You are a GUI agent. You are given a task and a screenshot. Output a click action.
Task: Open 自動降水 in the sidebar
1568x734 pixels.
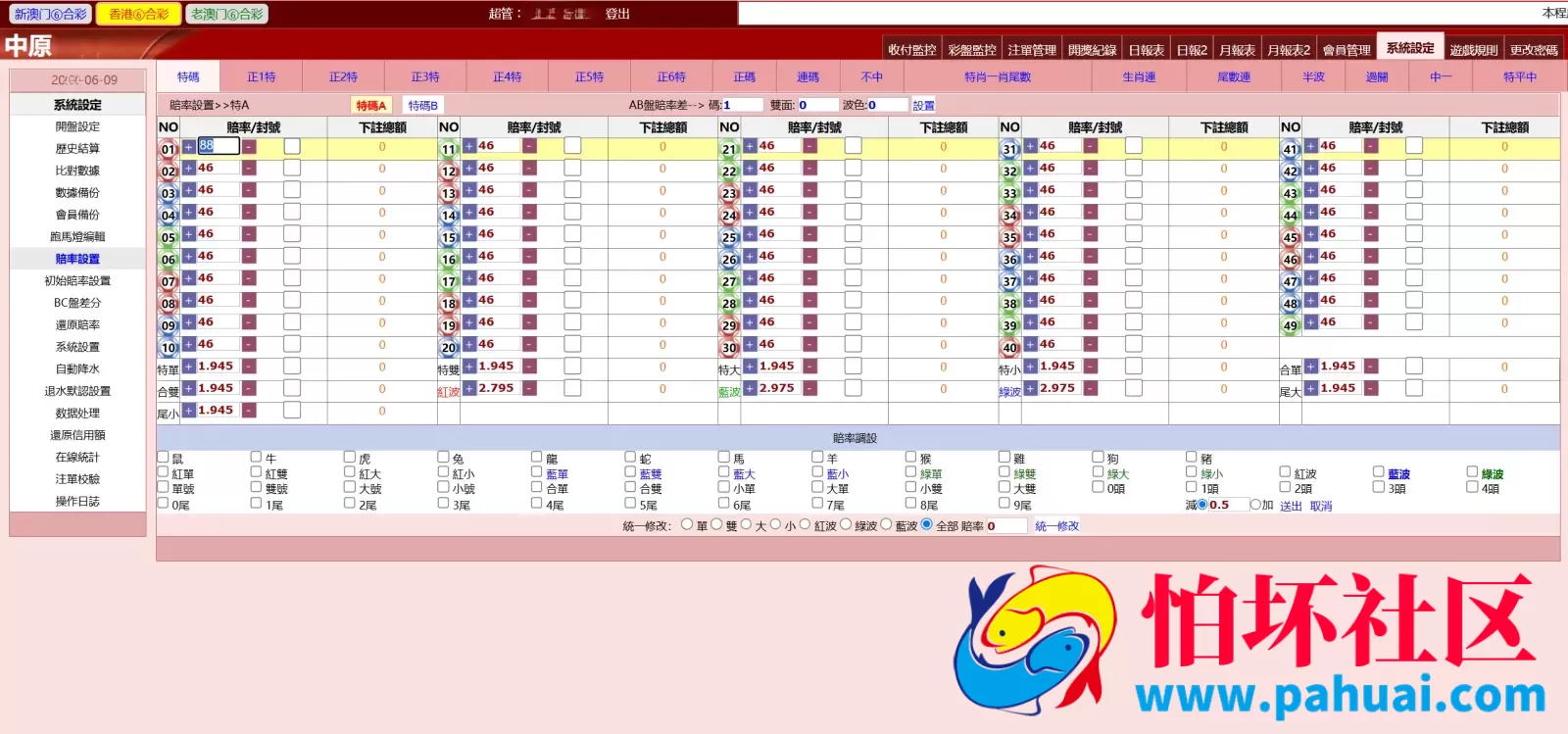tap(77, 369)
